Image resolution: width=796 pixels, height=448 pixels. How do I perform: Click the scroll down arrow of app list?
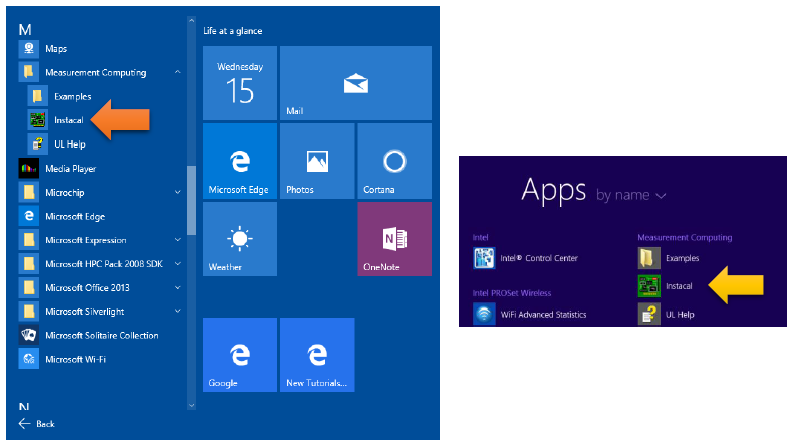(x=191, y=405)
